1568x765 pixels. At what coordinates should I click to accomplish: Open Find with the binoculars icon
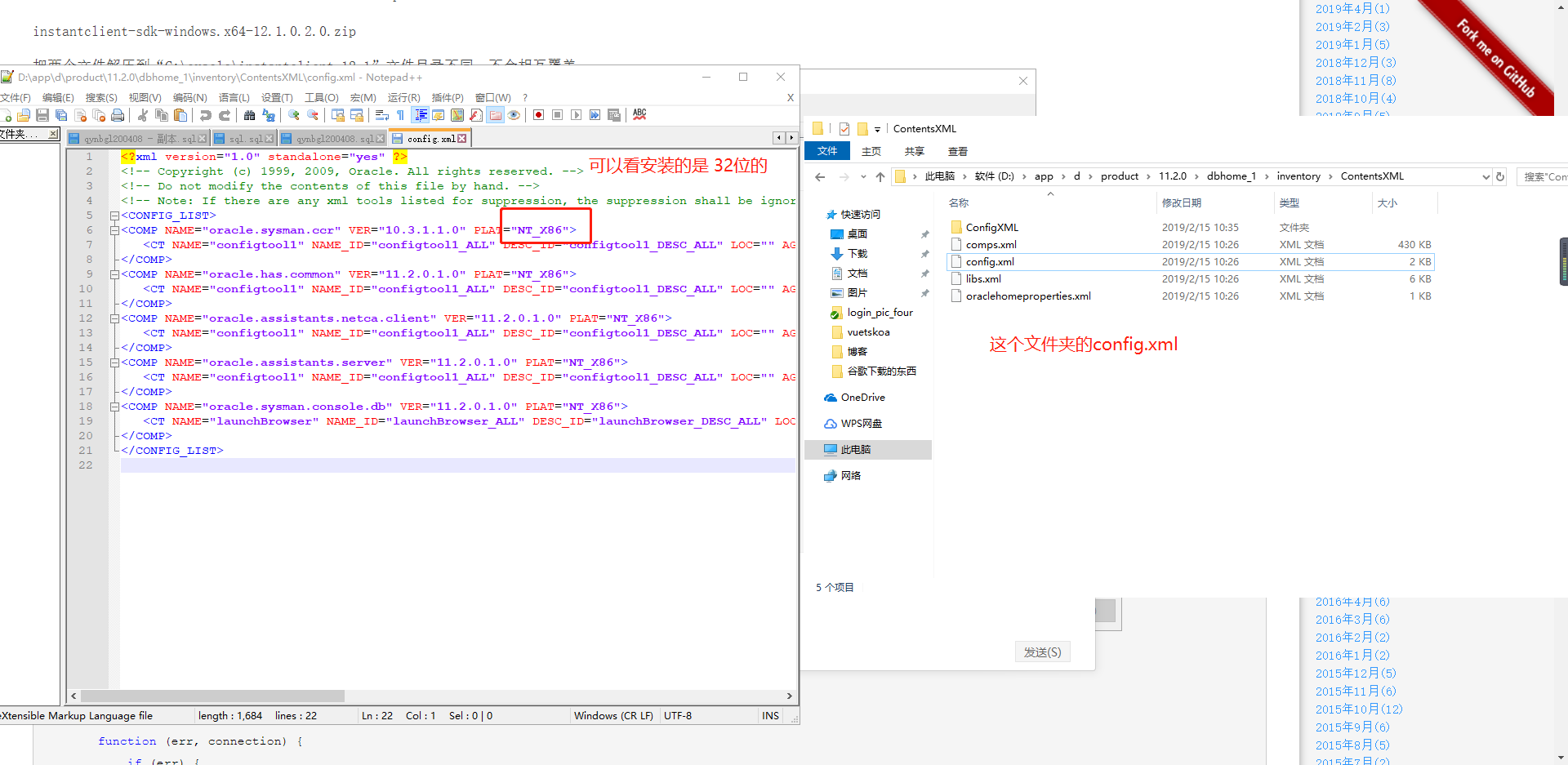[250, 115]
